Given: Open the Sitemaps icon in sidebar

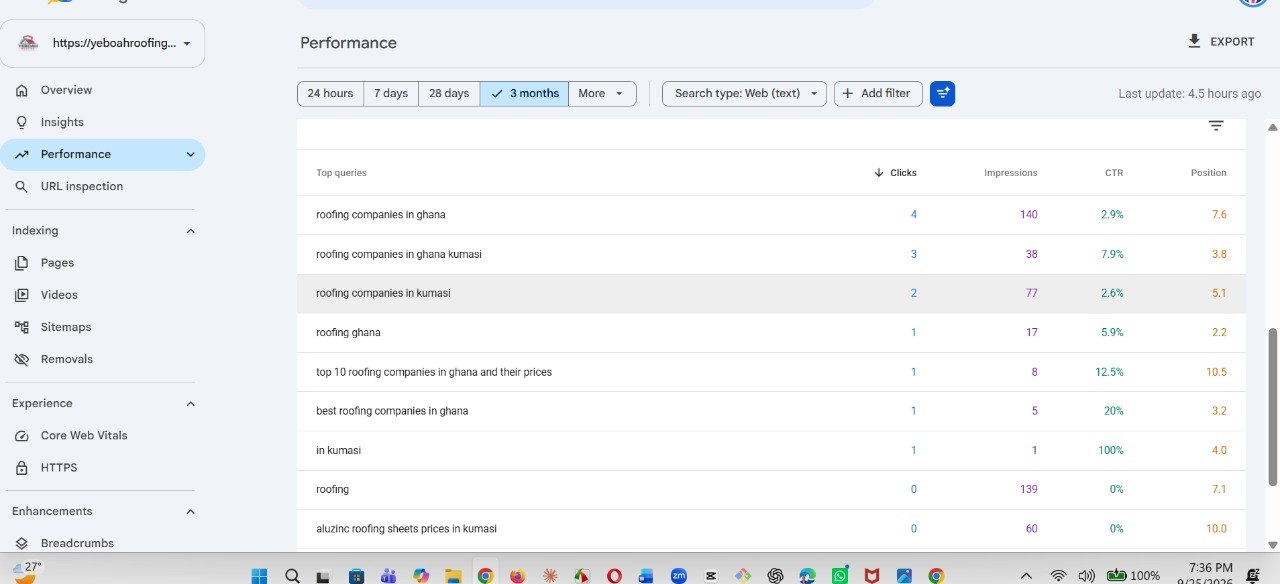Looking at the screenshot, I should [22, 327].
